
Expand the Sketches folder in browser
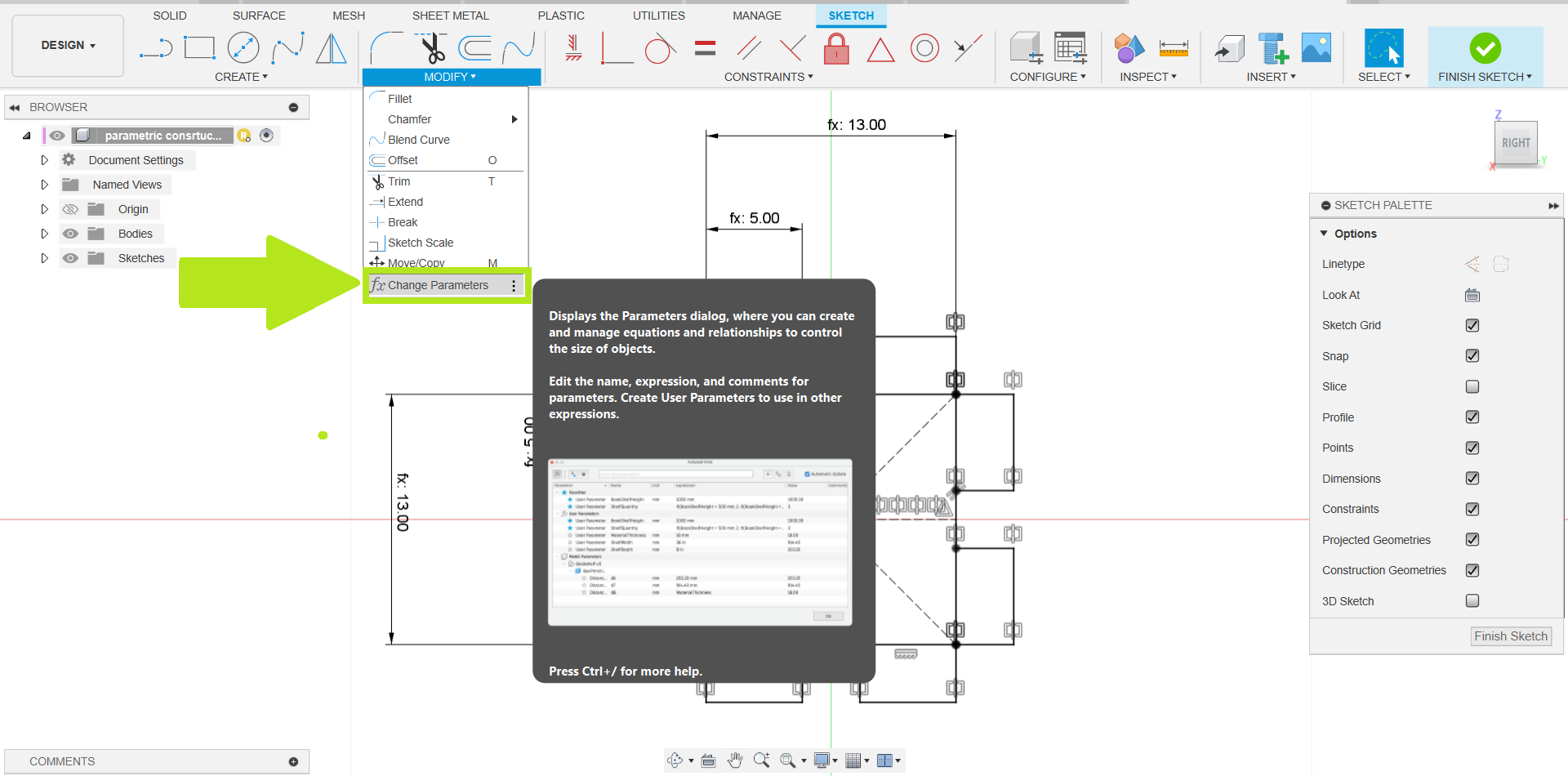pyautogui.click(x=45, y=258)
